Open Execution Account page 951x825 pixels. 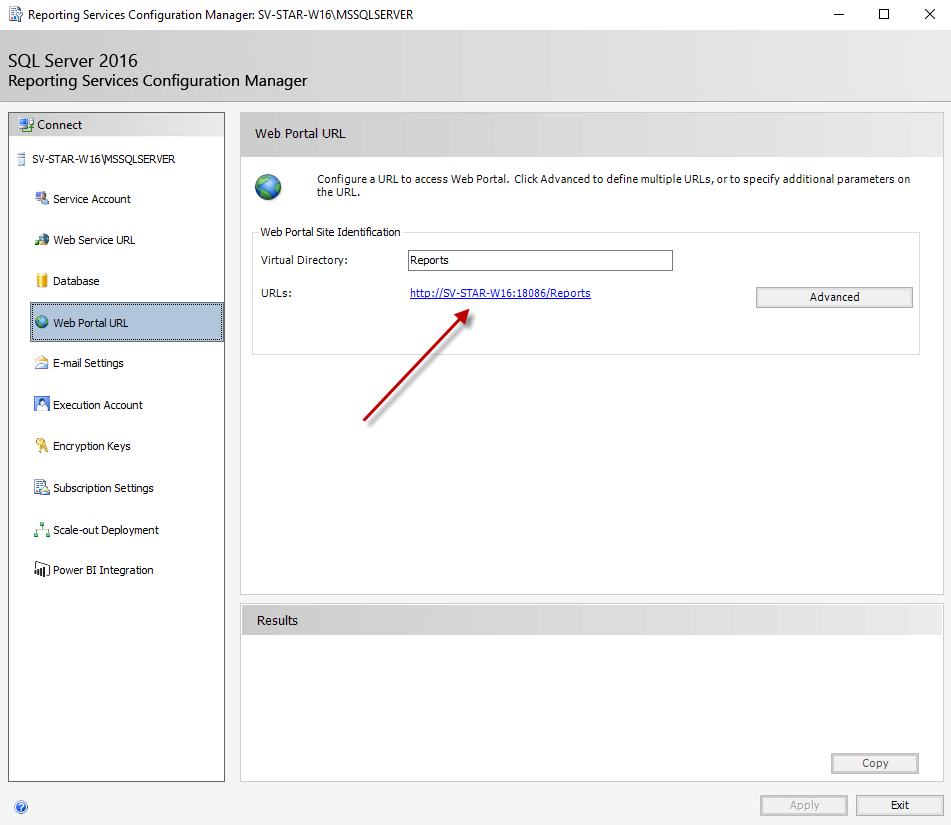98,405
